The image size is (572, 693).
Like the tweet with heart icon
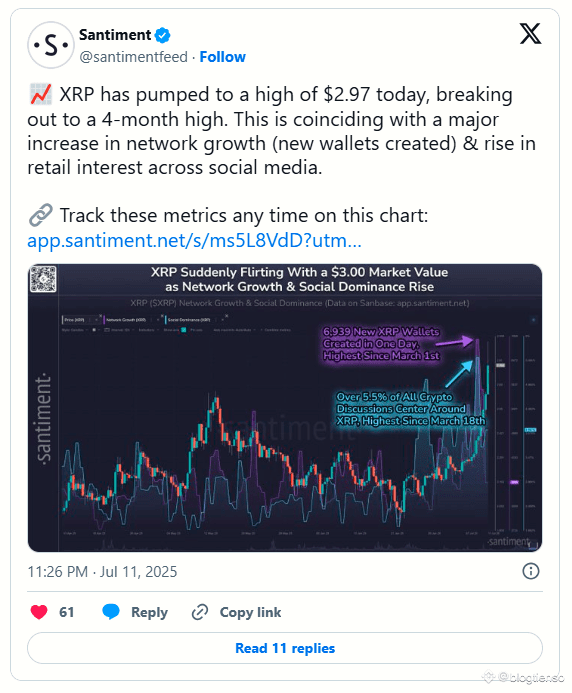[39, 612]
